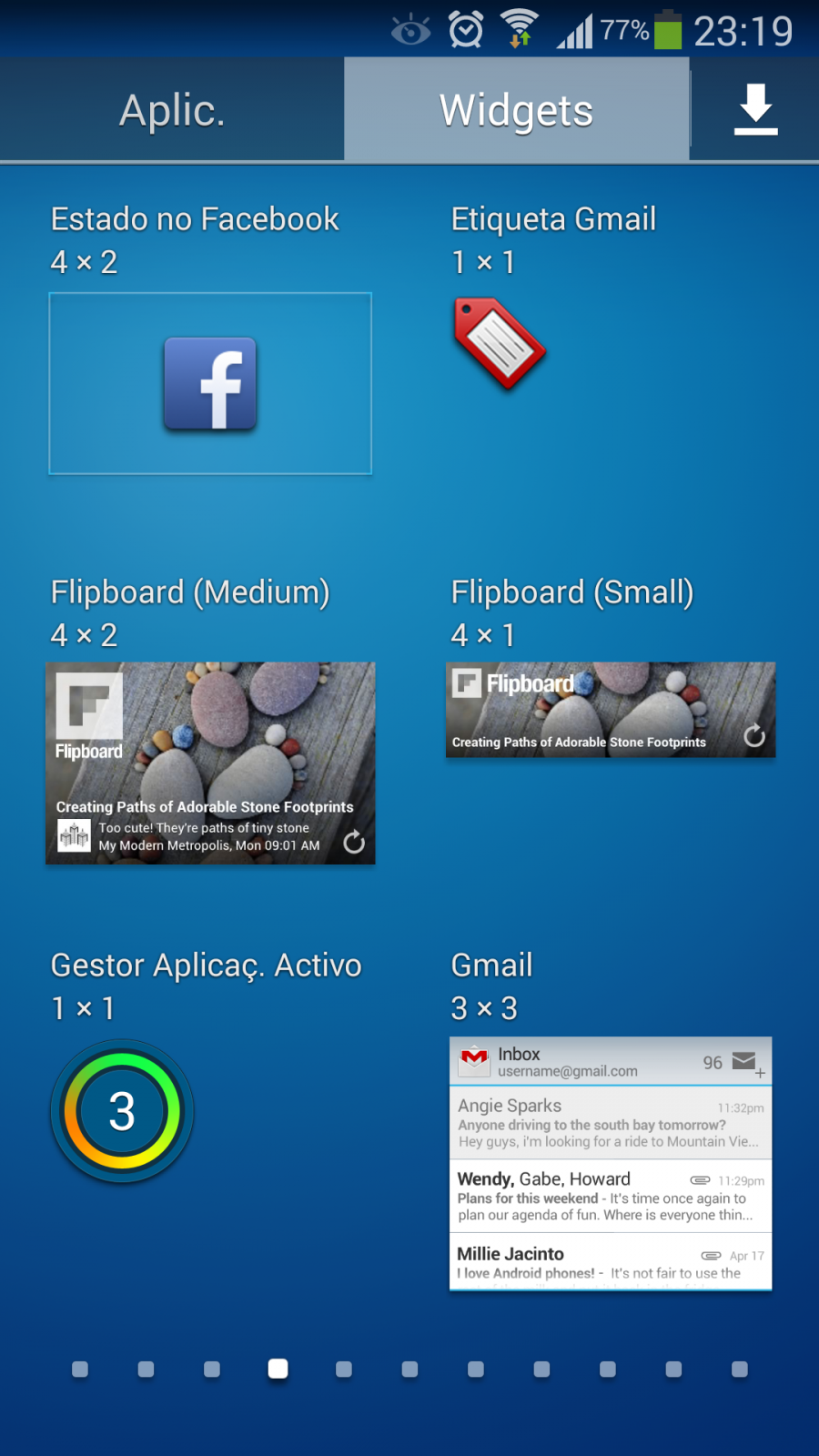819x1456 pixels.
Task: Tap the alarm clock status bar icon
Action: coord(466,30)
